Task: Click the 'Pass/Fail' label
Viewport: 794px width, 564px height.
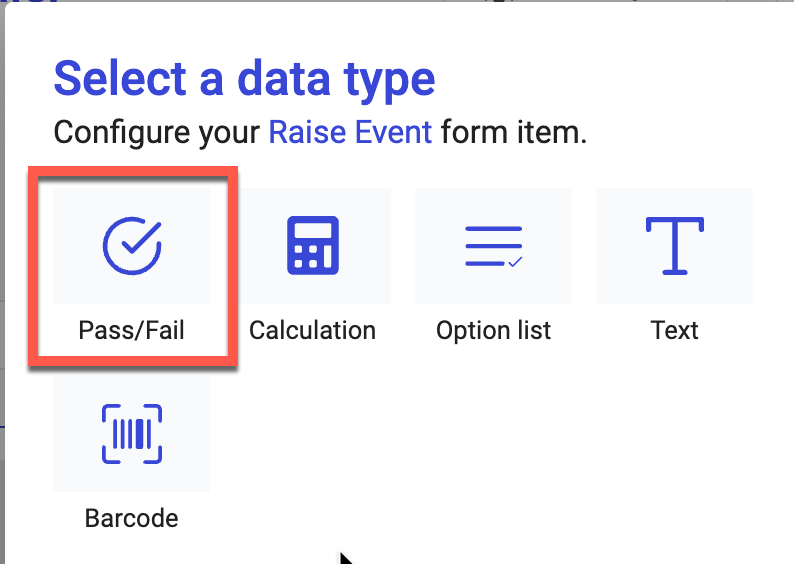Action: [x=132, y=330]
